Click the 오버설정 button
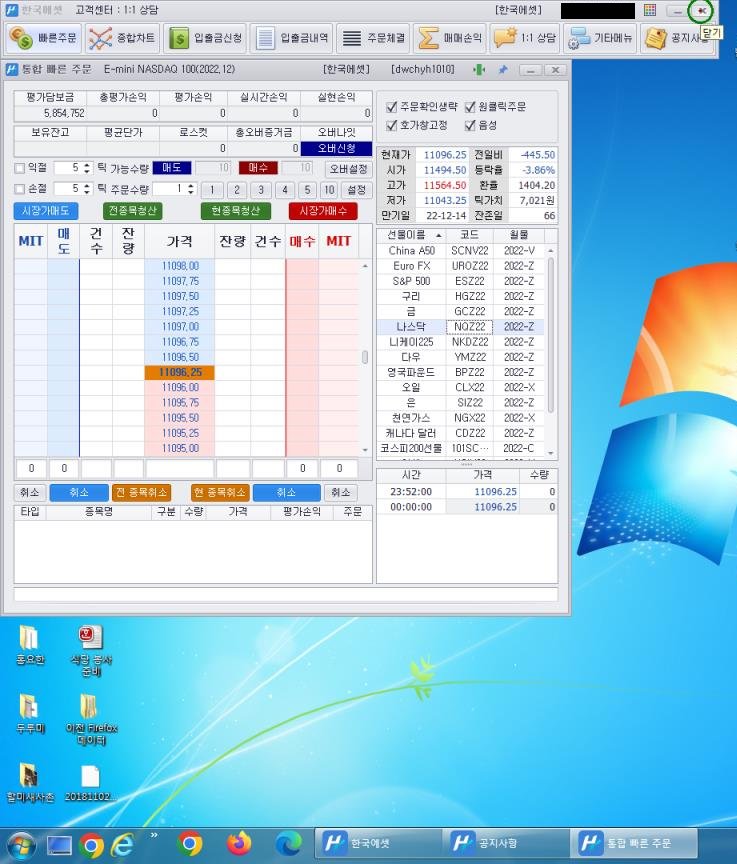Image resolution: width=737 pixels, height=864 pixels. tap(348, 169)
